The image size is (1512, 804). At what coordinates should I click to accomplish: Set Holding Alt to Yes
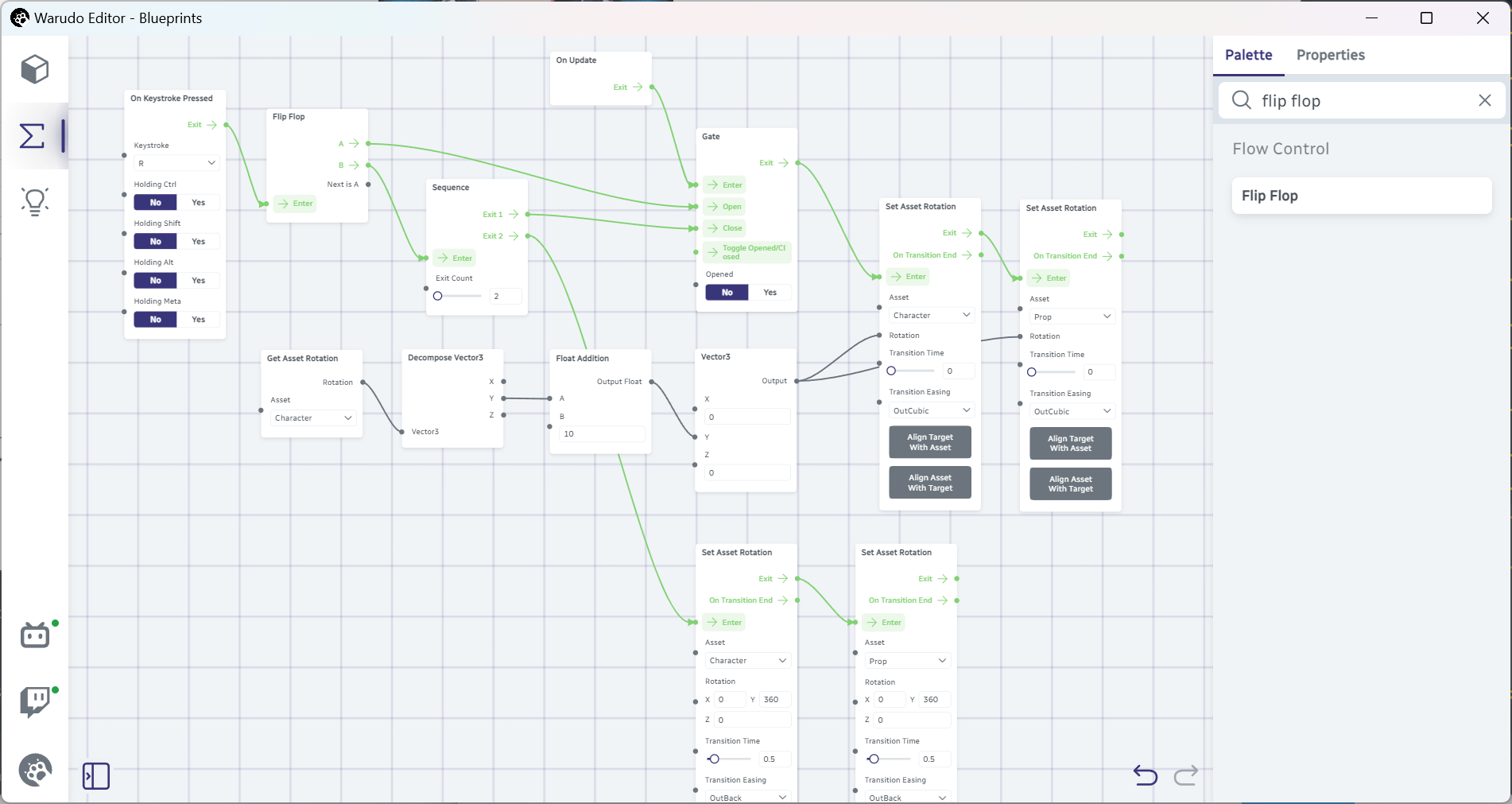[x=199, y=281]
